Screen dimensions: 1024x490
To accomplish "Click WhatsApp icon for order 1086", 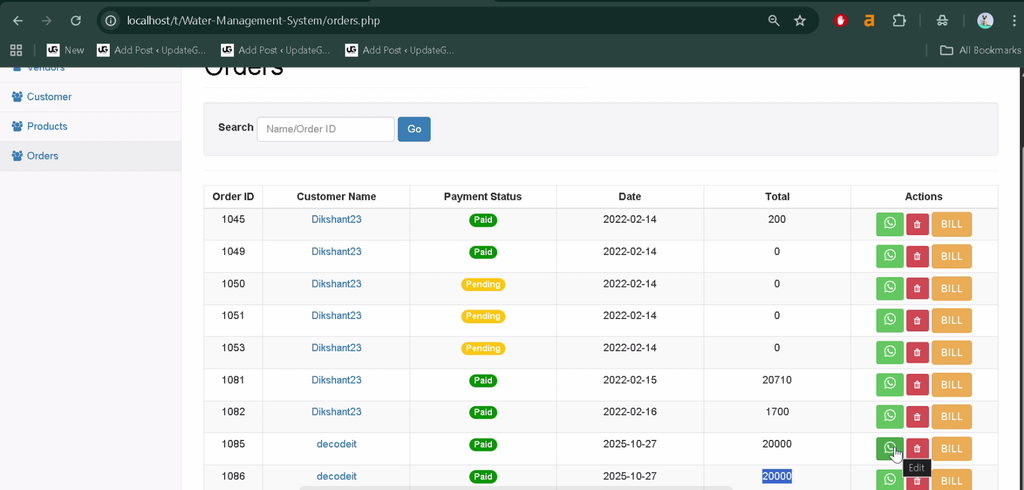I will pos(889,480).
